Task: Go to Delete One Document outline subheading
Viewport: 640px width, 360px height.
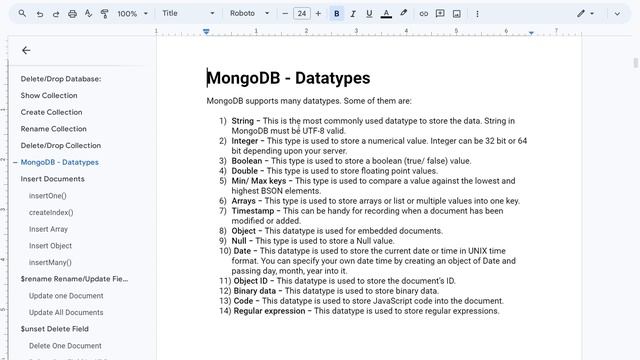Action: click(x=65, y=346)
